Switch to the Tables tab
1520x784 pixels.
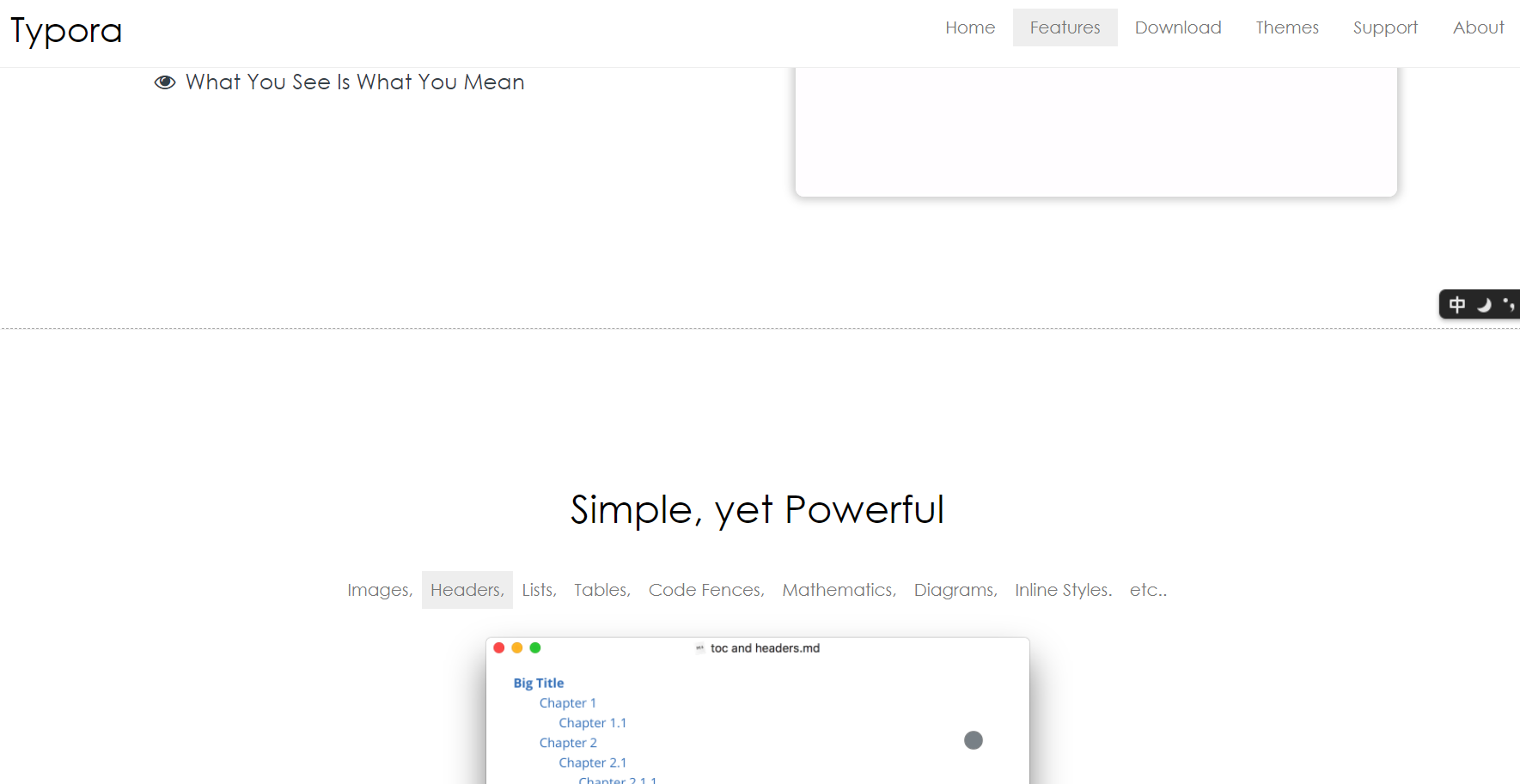tap(602, 590)
